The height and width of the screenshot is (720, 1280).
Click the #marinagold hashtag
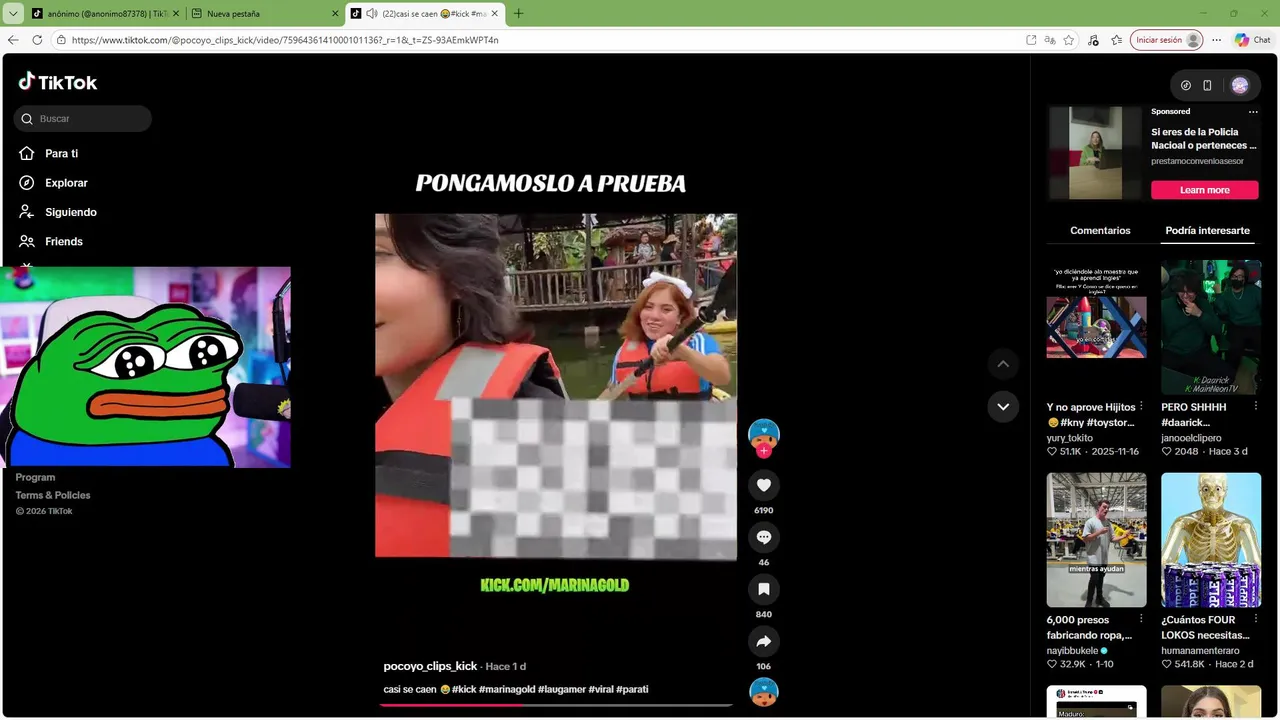507,689
